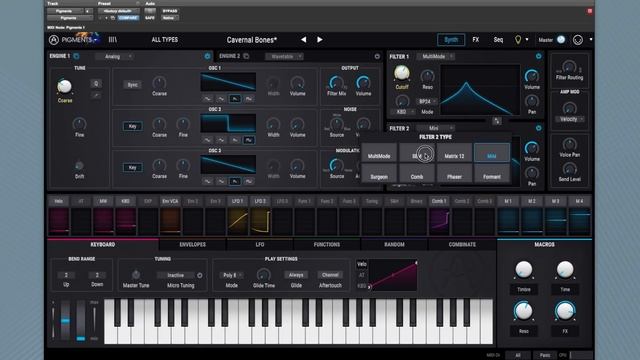
Task: Toggle OSC 1 Sync button
Action: pyautogui.click(x=132, y=85)
